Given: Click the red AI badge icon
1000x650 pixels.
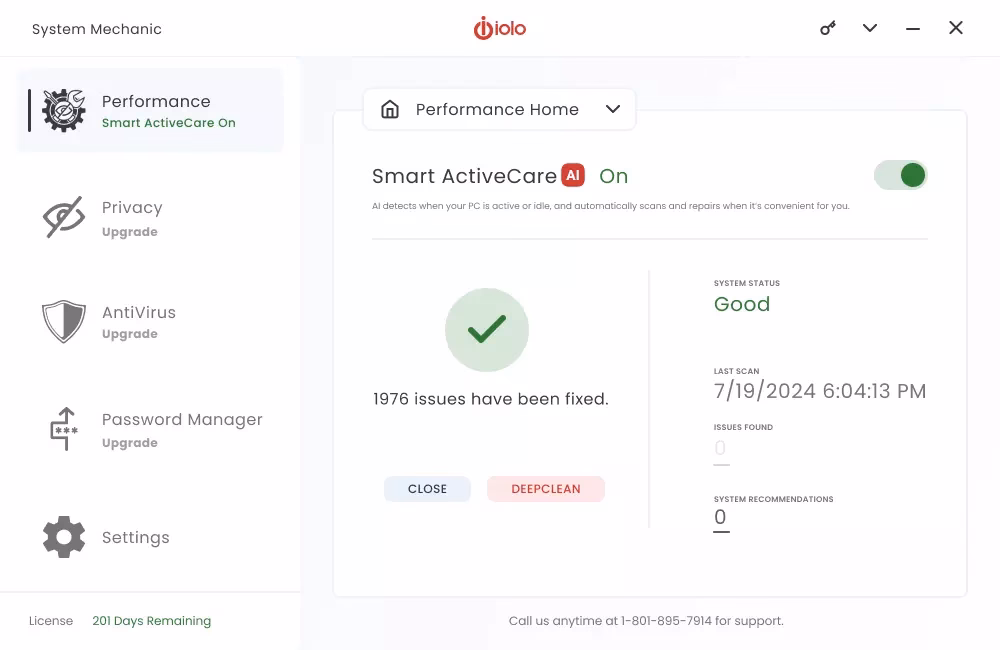Looking at the screenshot, I should pyautogui.click(x=573, y=175).
